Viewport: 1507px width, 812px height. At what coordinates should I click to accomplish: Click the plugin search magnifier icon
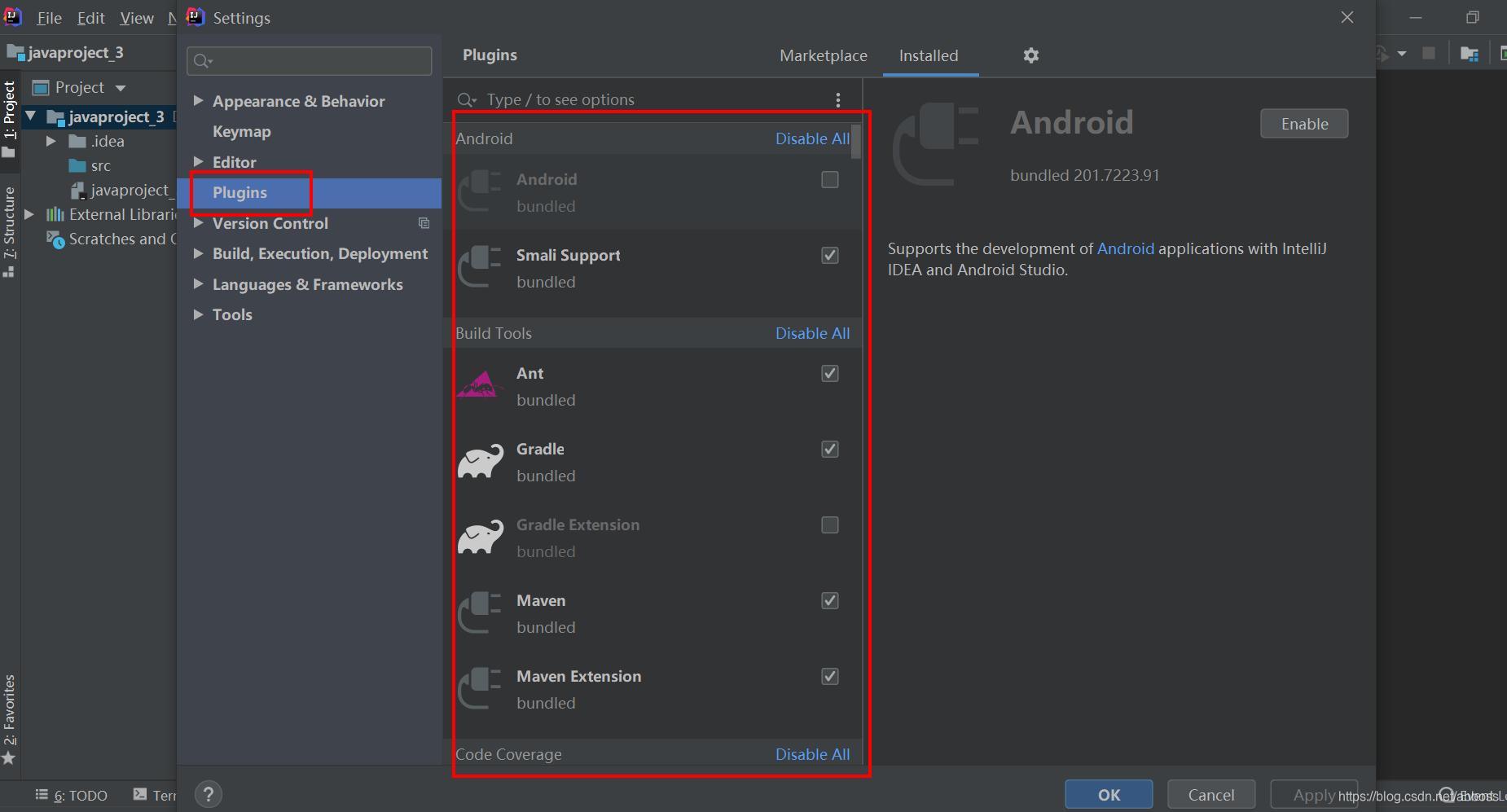(x=467, y=99)
